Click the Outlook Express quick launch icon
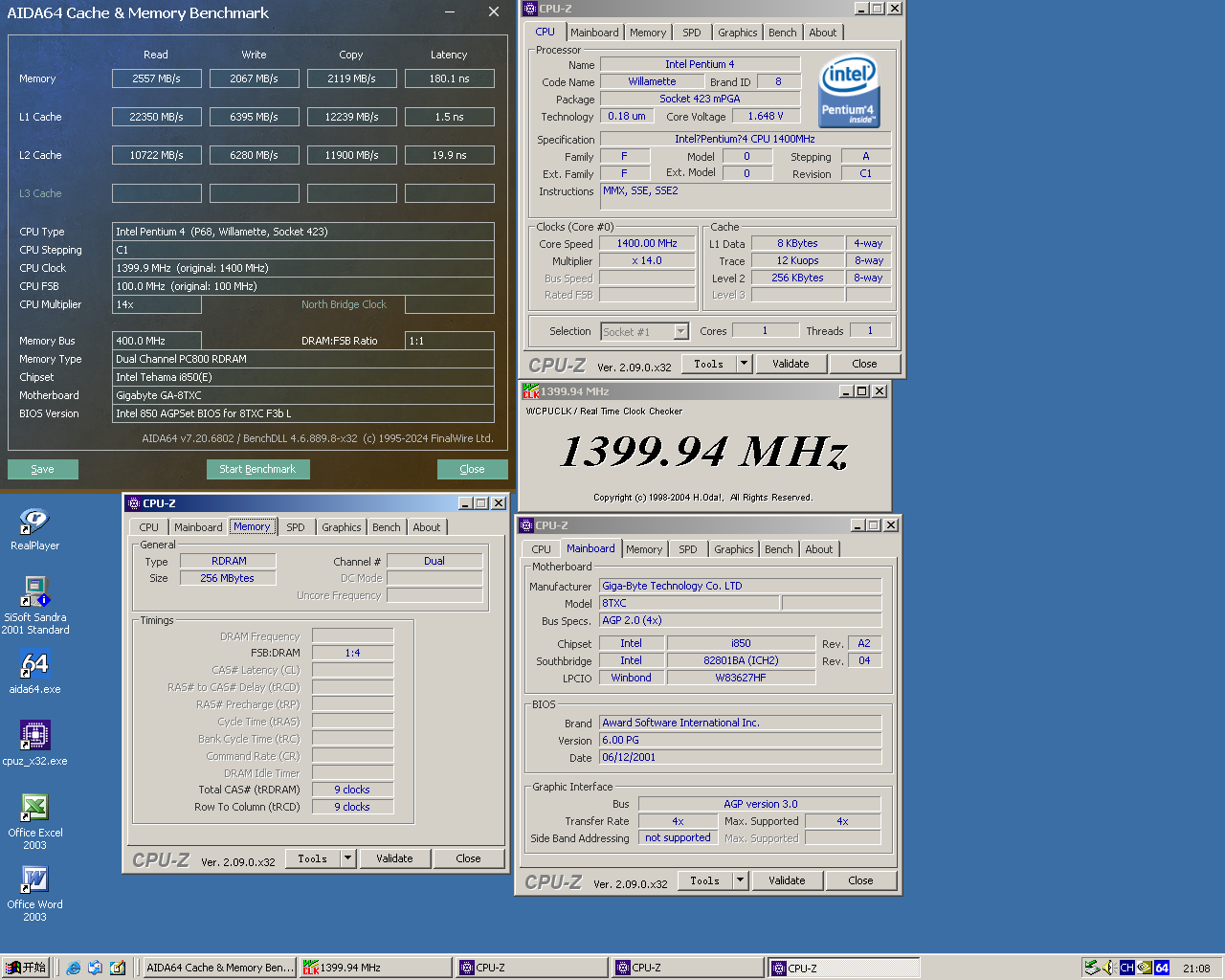Image resolution: width=1225 pixels, height=980 pixels. pos(95,968)
